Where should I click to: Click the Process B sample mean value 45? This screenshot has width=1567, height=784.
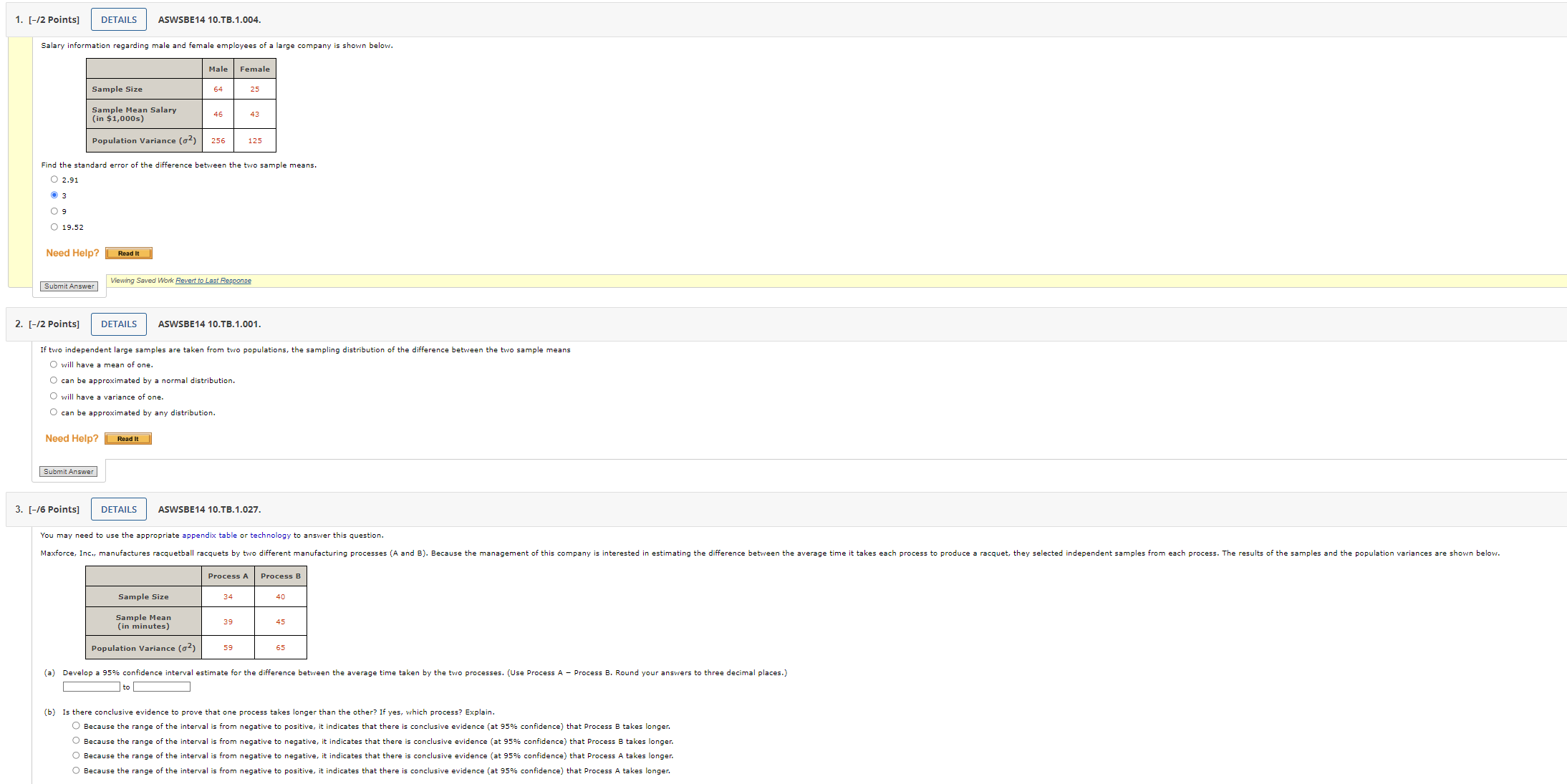coord(281,622)
